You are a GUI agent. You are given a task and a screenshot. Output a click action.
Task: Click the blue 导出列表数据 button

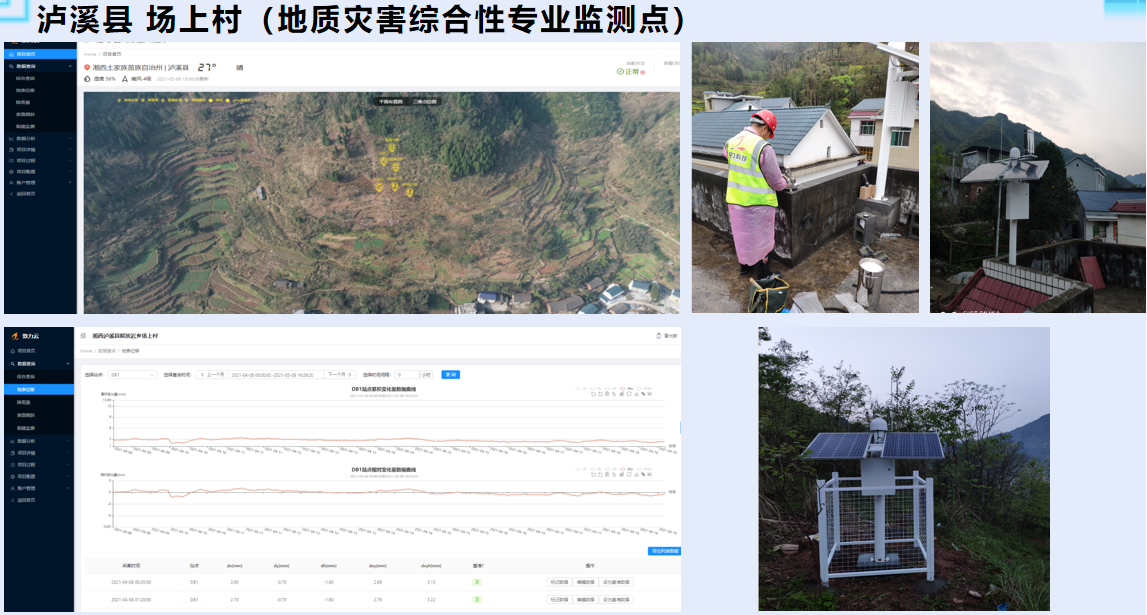pos(663,551)
